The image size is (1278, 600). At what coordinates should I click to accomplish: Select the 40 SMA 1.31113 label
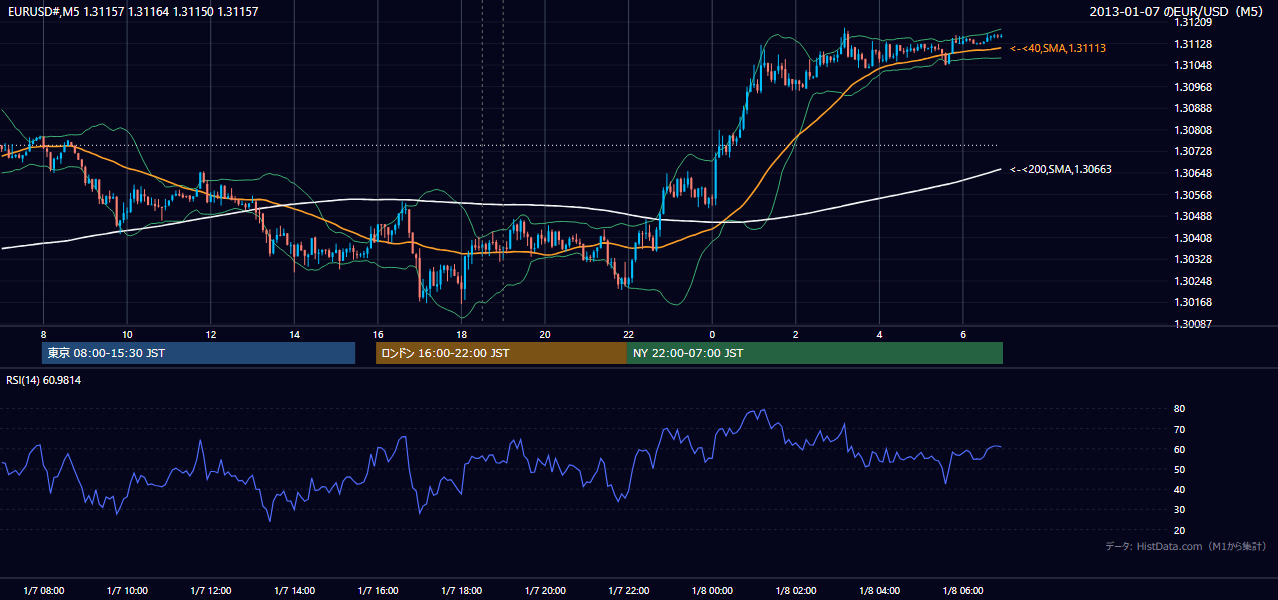pyautogui.click(x=1058, y=48)
